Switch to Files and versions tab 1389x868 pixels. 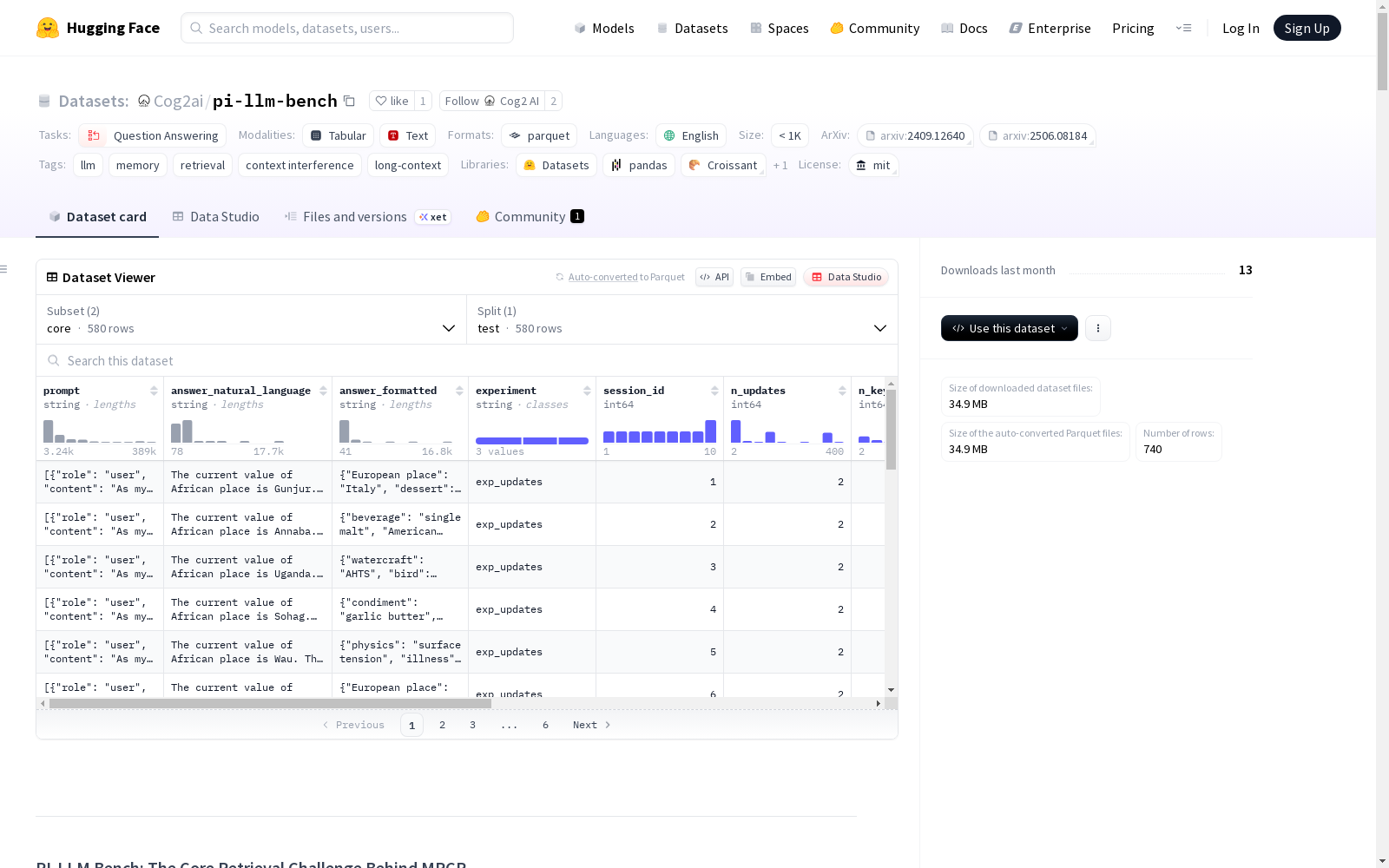(x=367, y=217)
